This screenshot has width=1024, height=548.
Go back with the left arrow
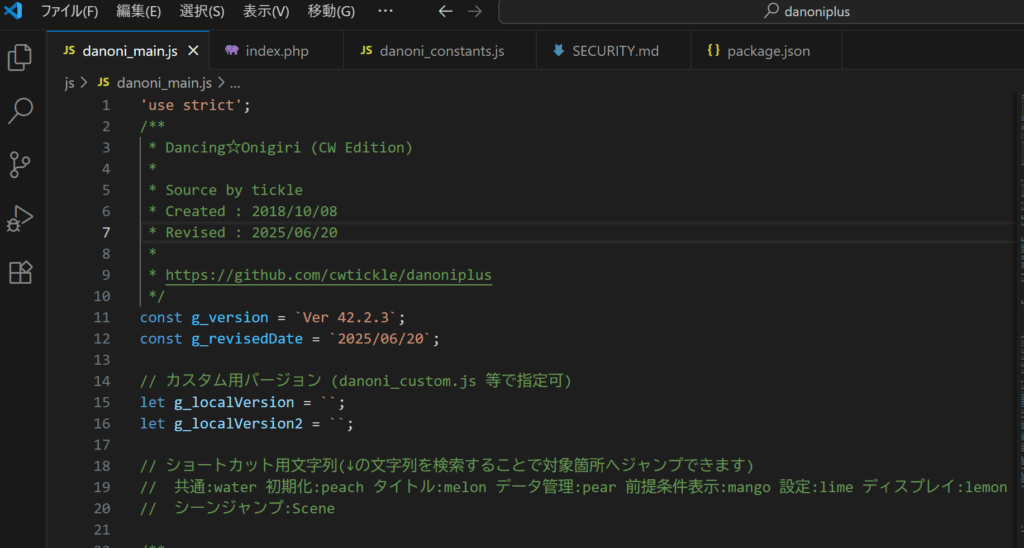click(445, 11)
